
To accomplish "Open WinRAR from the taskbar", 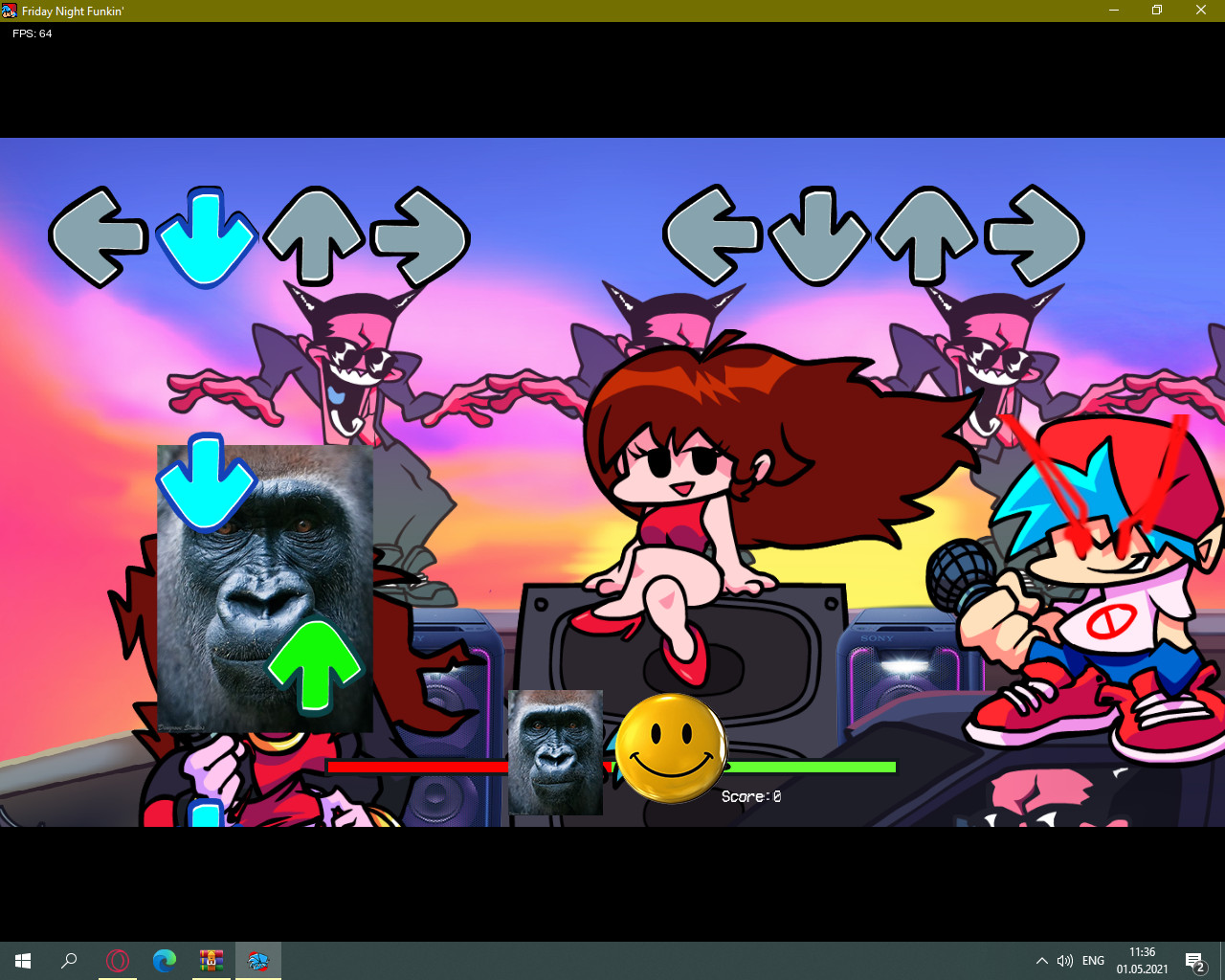I will click(x=211, y=960).
